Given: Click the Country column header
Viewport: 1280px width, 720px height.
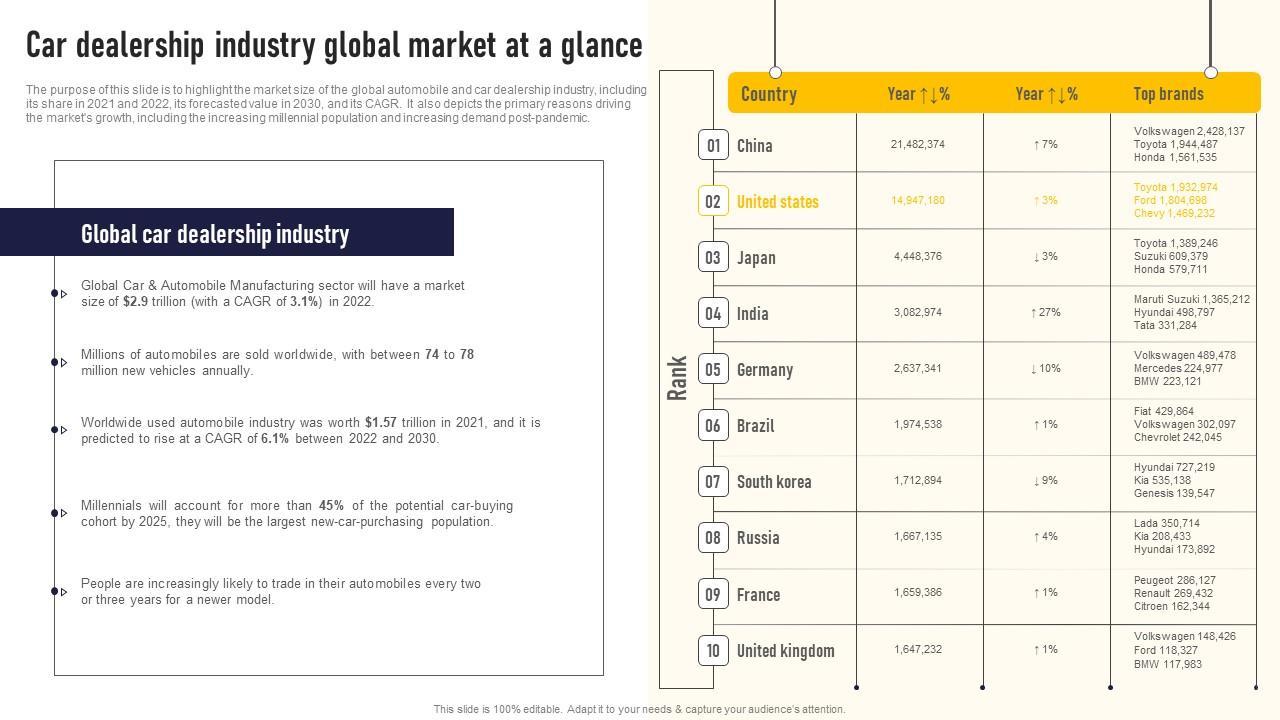Looking at the screenshot, I should (x=768, y=94).
